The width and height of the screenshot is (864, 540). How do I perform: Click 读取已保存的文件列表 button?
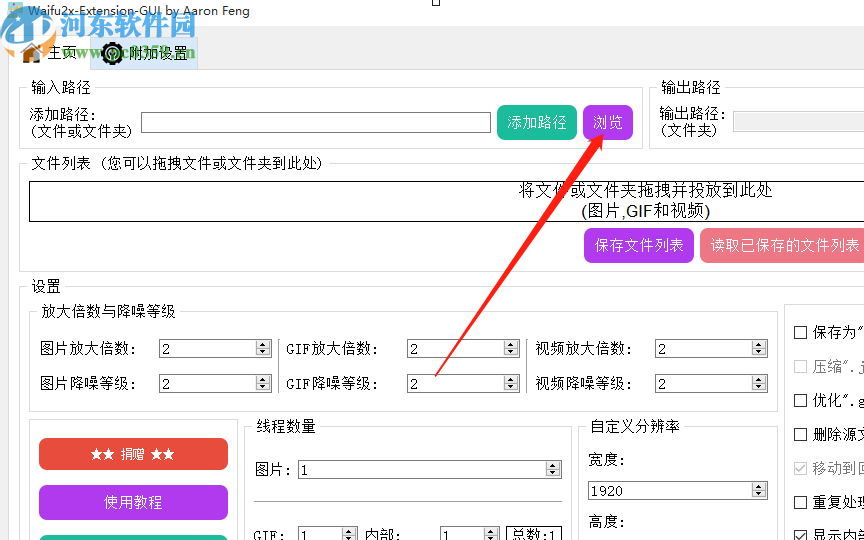point(784,245)
